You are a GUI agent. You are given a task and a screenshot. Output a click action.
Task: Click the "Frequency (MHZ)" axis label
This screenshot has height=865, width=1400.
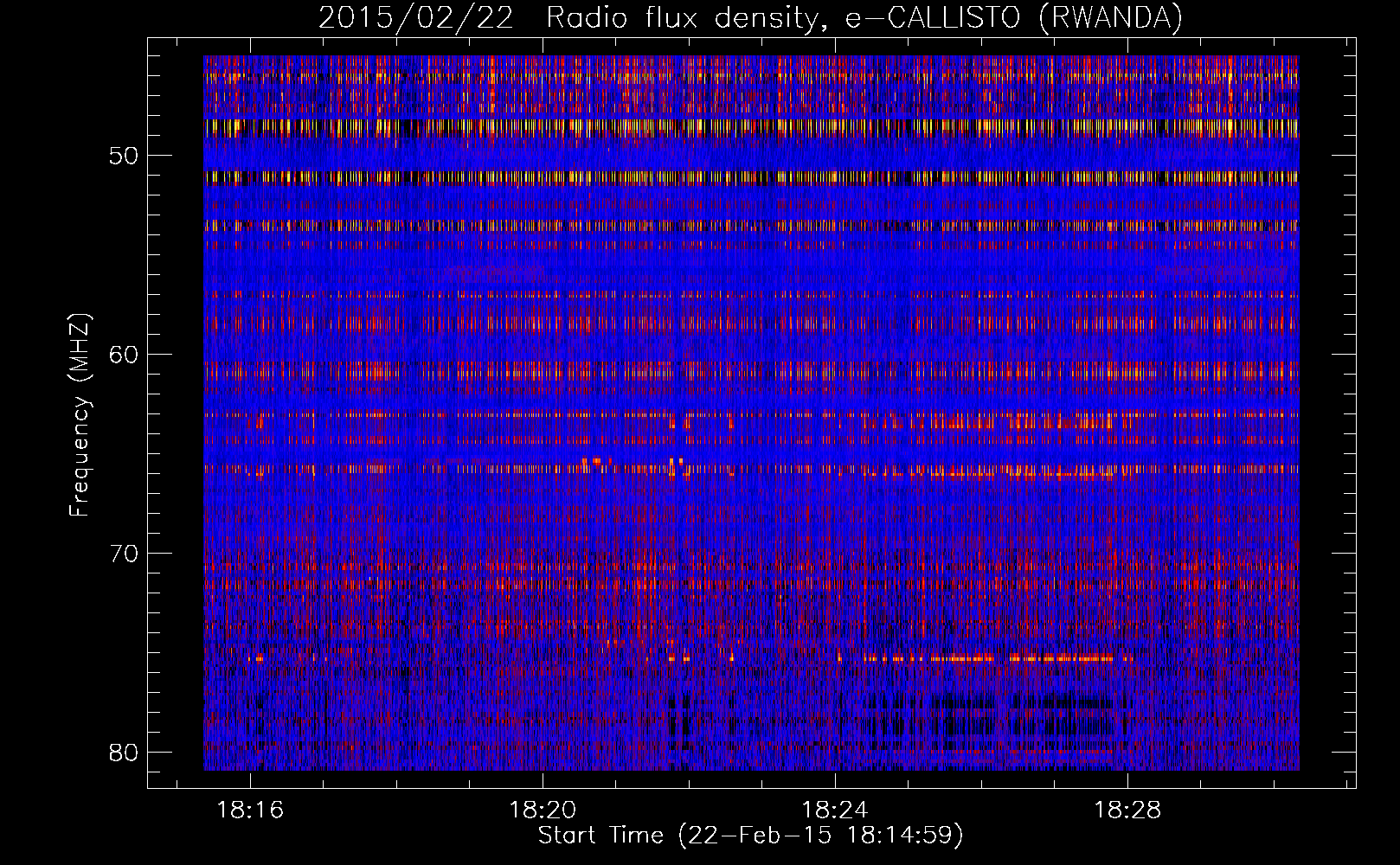80,415
